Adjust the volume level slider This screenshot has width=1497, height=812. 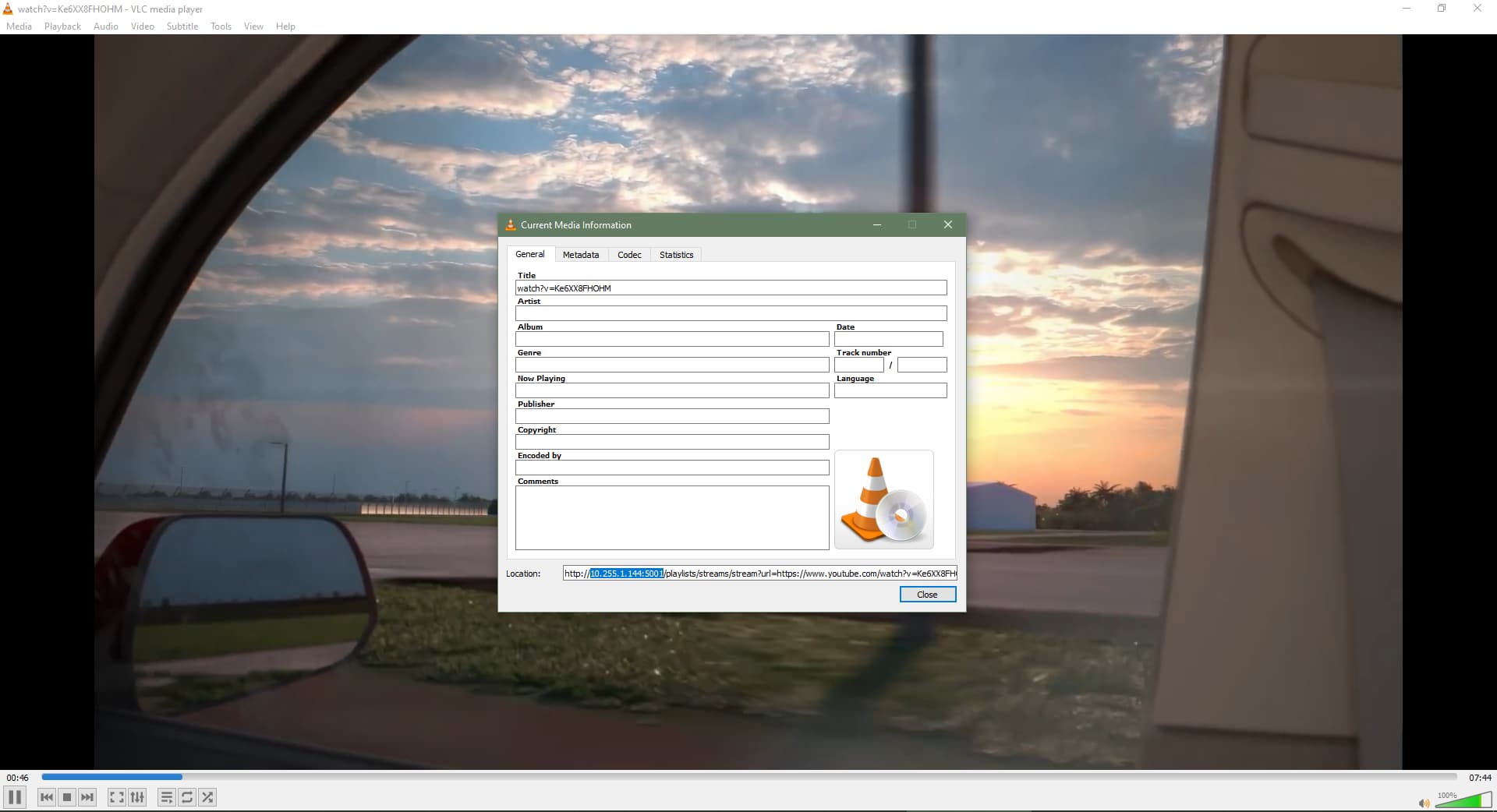1463,800
